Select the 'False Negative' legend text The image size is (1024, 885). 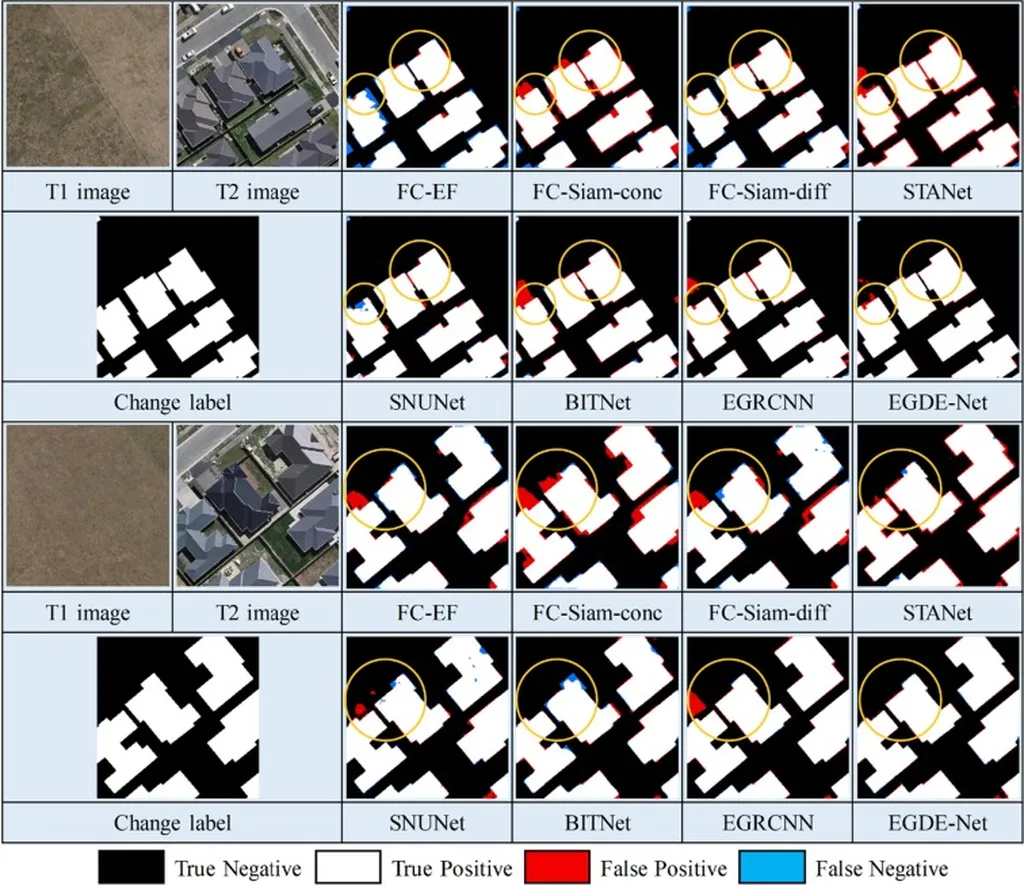[882, 869]
